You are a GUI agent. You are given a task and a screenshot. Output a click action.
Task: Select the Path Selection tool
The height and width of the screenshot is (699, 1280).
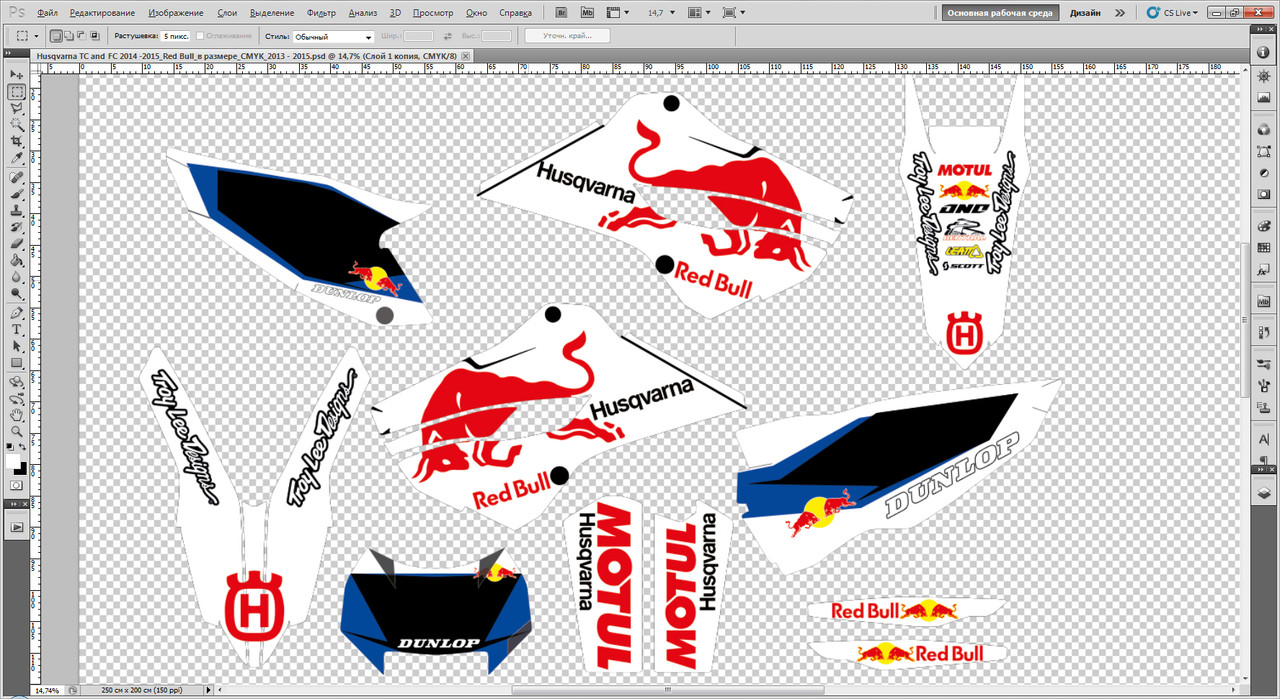pyautogui.click(x=17, y=346)
